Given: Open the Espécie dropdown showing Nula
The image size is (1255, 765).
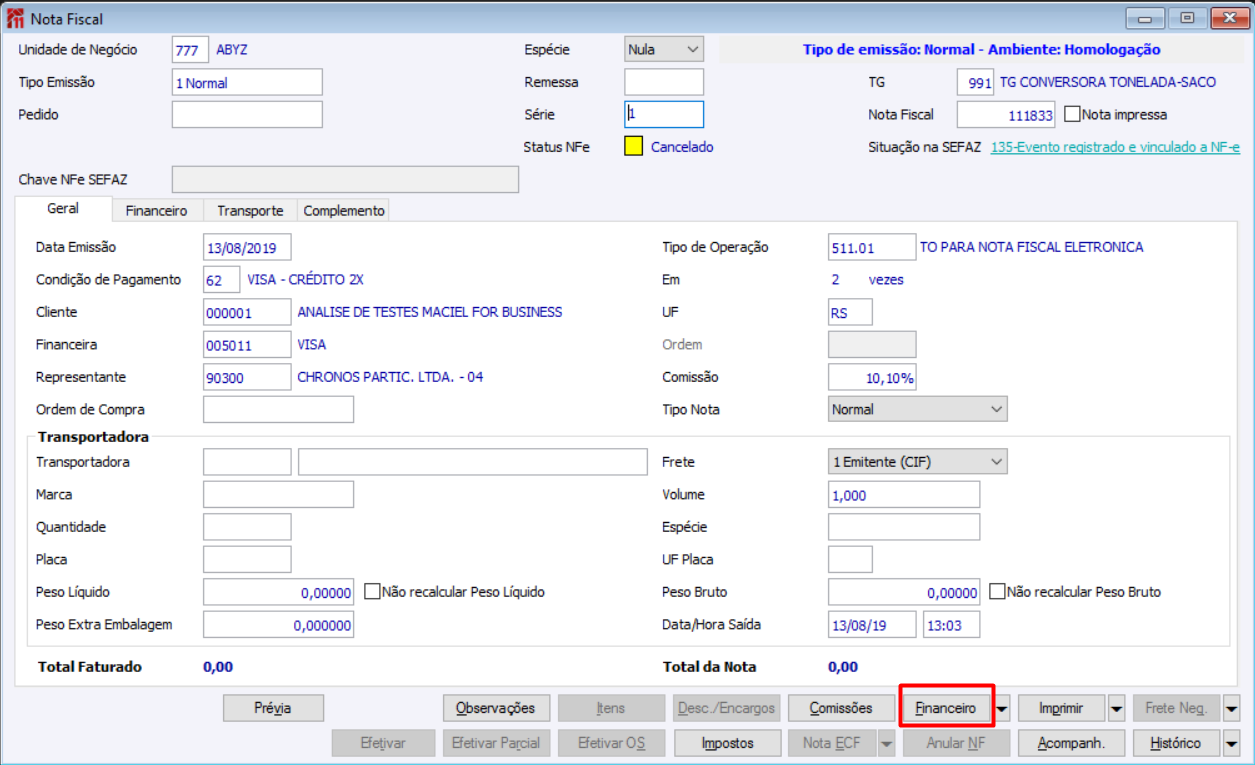Looking at the screenshot, I should point(664,49).
